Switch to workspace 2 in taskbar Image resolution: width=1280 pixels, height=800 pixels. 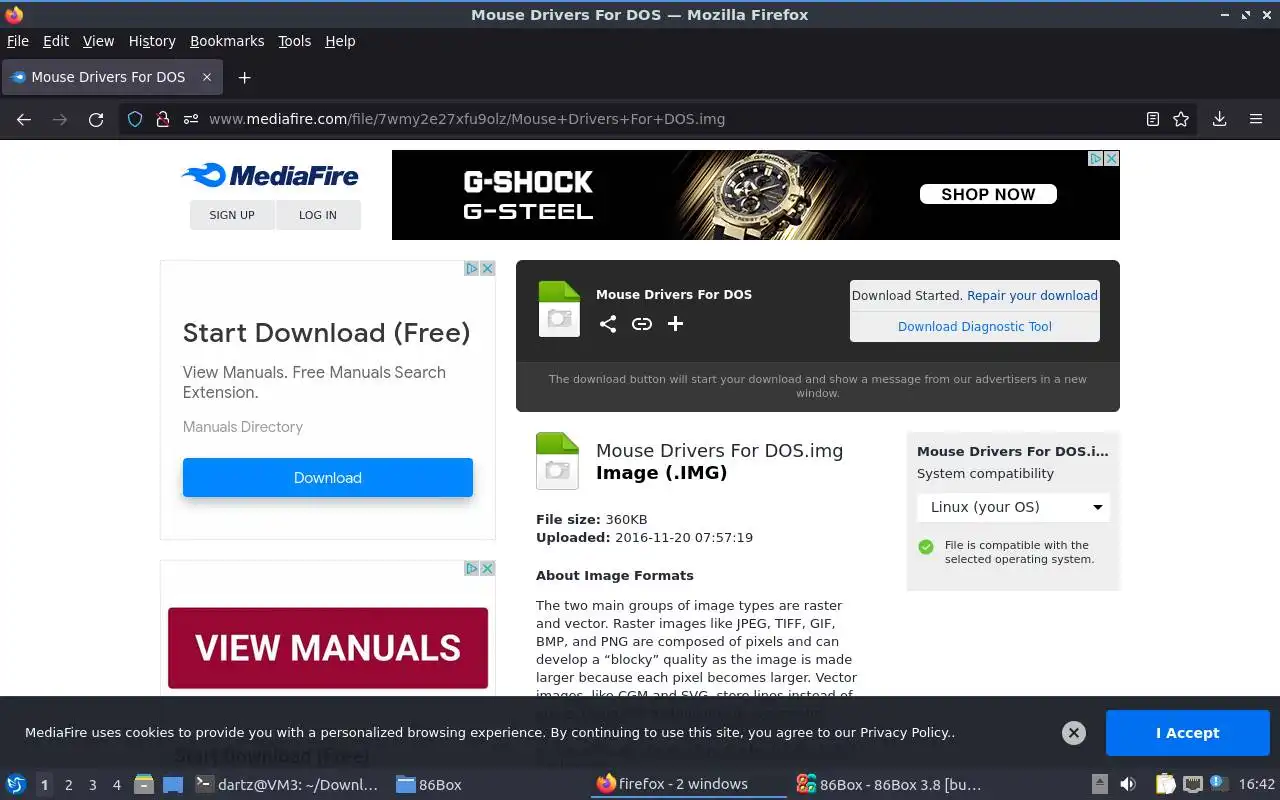click(x=69, y=785)
